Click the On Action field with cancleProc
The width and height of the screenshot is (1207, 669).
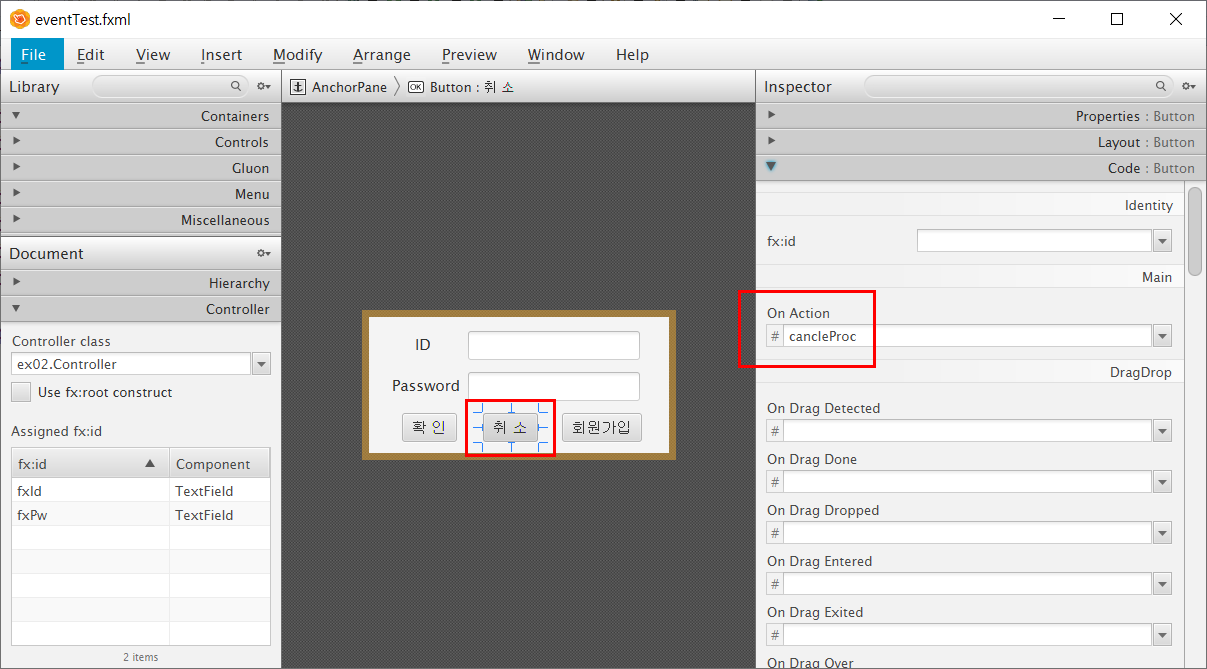pyautogui.click(x=968, y=336)
